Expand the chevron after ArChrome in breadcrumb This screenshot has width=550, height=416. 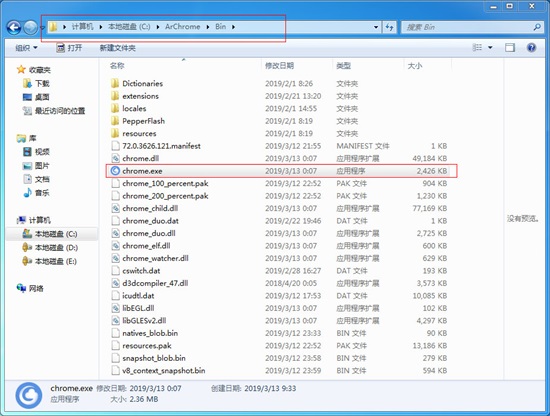pos(207,27)
